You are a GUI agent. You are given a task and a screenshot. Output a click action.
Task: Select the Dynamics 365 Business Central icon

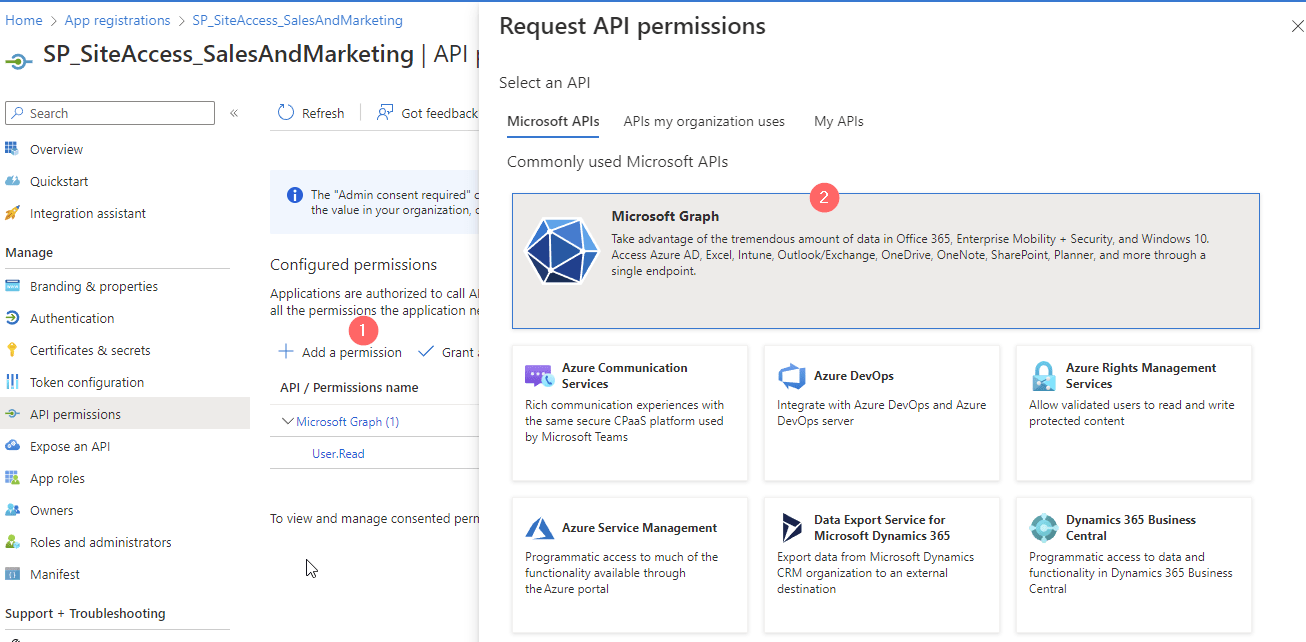click(1044, 528)
